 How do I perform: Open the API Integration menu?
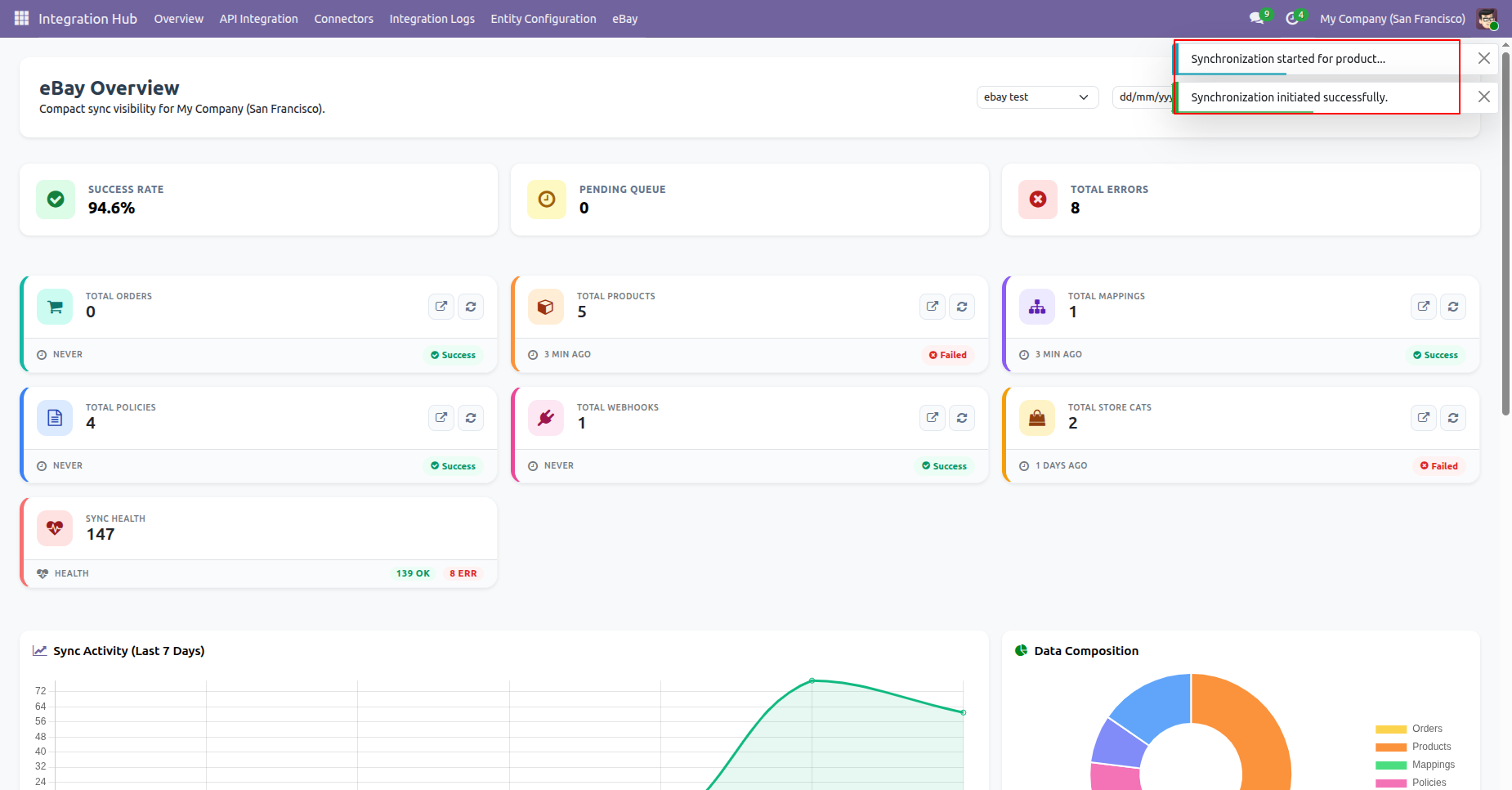click(x=259, y=19)
